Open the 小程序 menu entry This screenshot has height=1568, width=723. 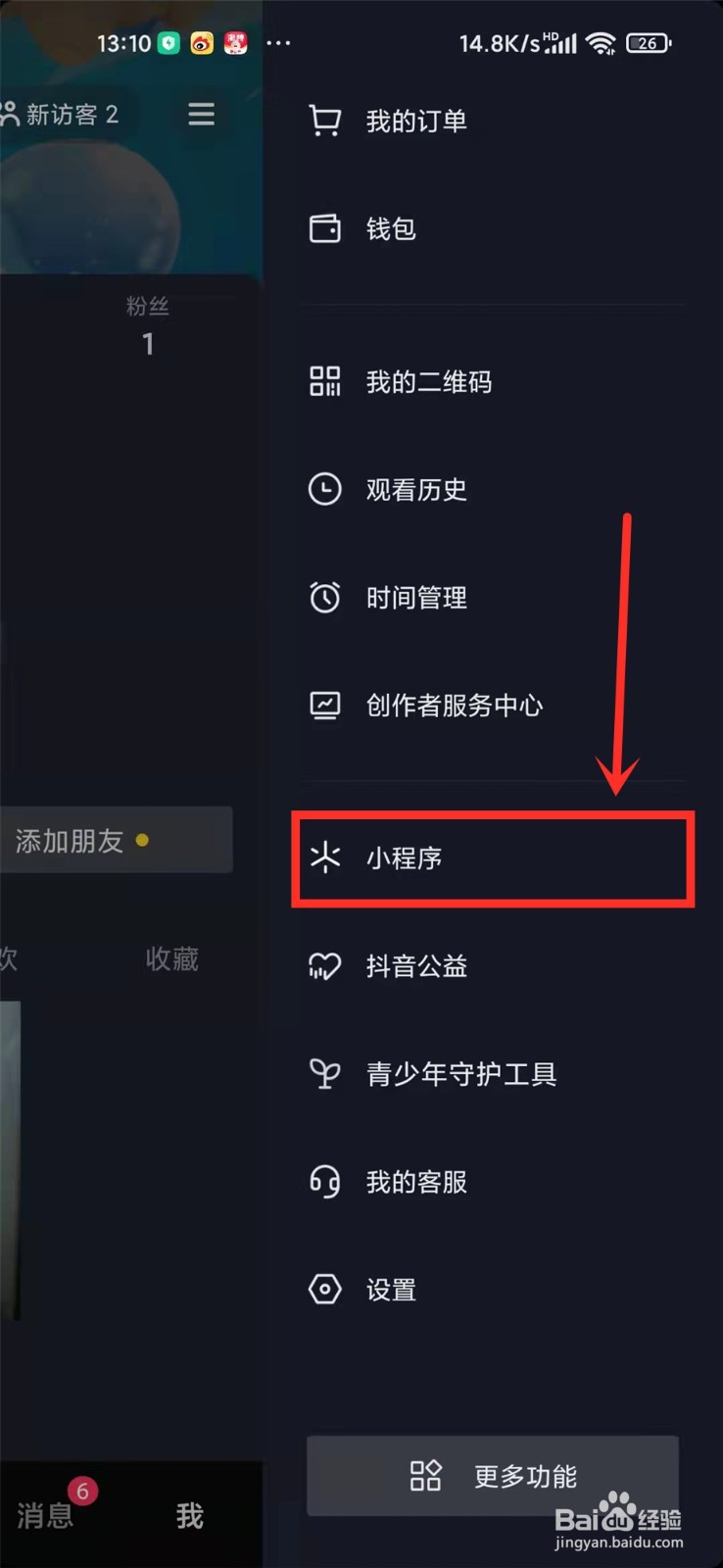(x=493, y=858)
